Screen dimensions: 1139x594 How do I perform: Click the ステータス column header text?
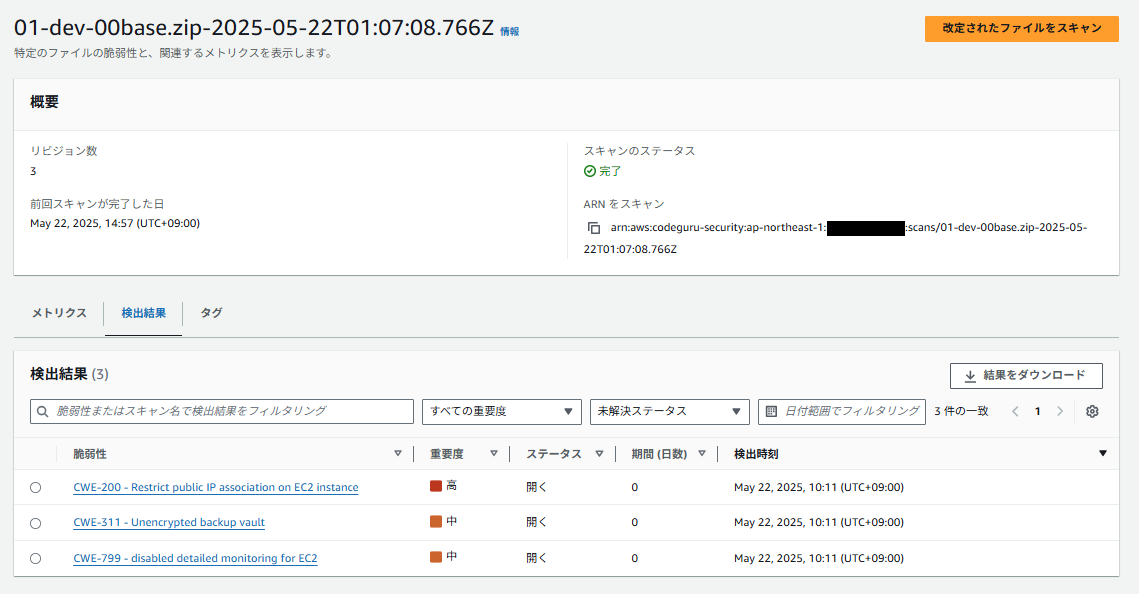point(554,454)
